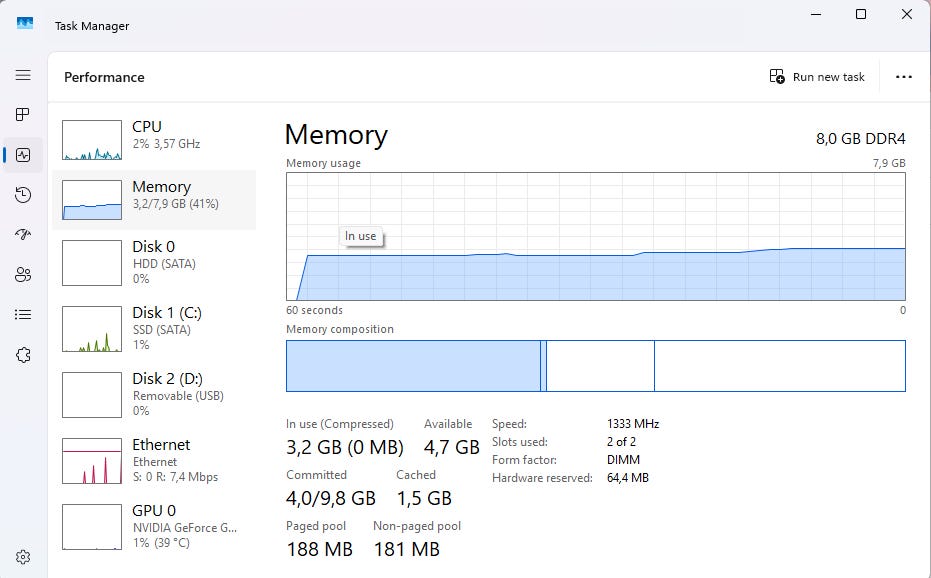Screen dimensions: 931x578
Task: Click the Available value 4,7 GB
Action: tap(451, 447)
